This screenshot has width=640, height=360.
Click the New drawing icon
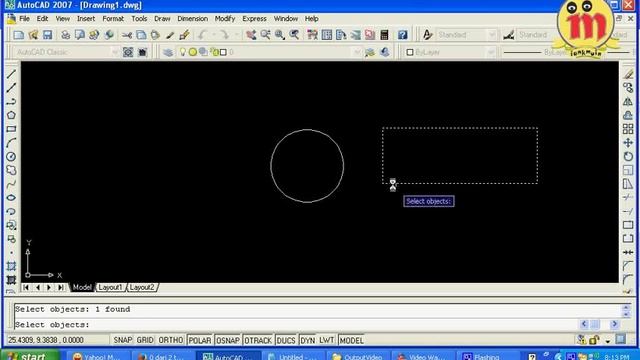[x=18, y=35]
